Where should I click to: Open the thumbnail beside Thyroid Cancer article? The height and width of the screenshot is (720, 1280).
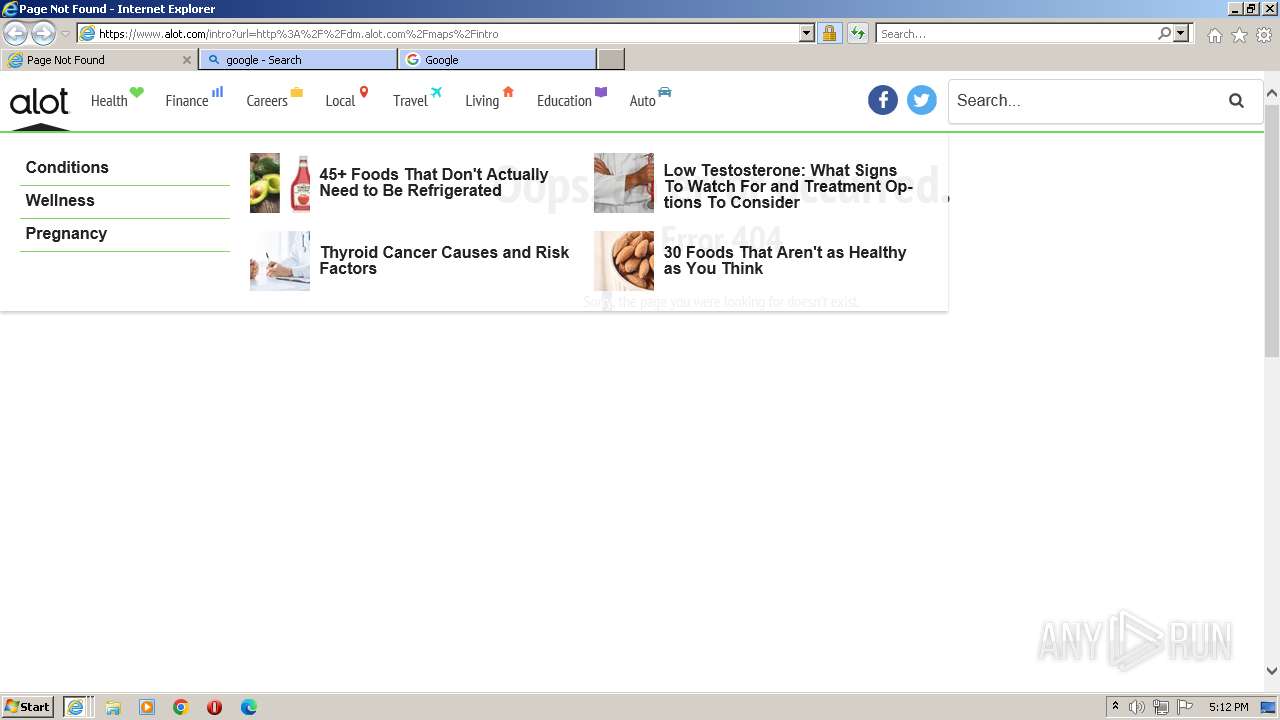pyautogui.click(x=280, y=261)
